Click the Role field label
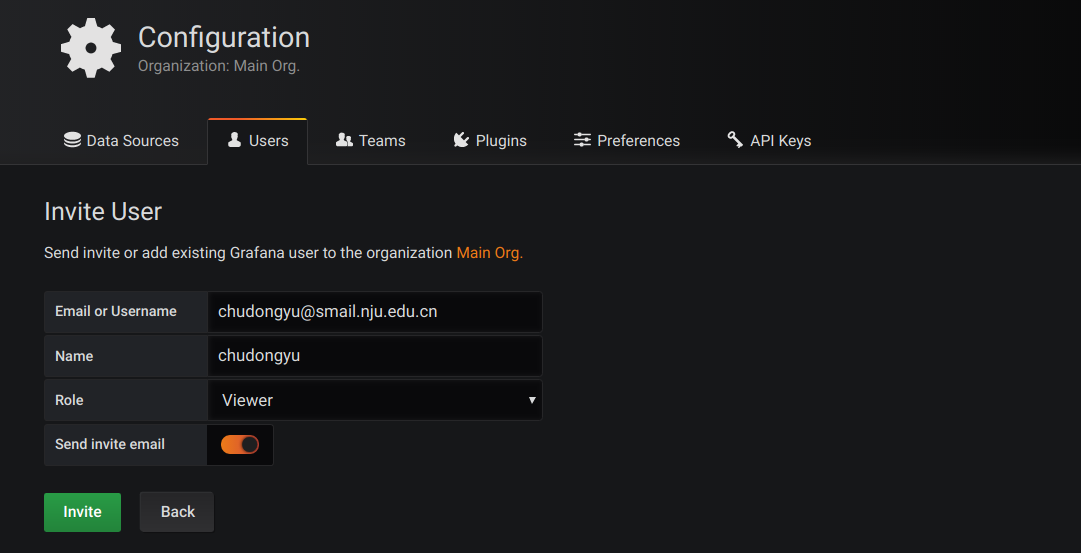 (69, 400)
